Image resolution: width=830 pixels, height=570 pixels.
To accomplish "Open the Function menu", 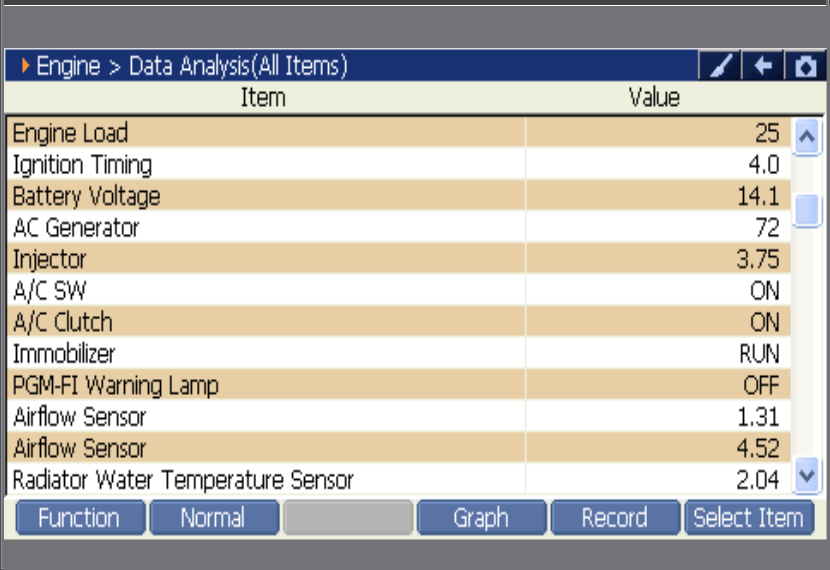I will click(80, 518).
